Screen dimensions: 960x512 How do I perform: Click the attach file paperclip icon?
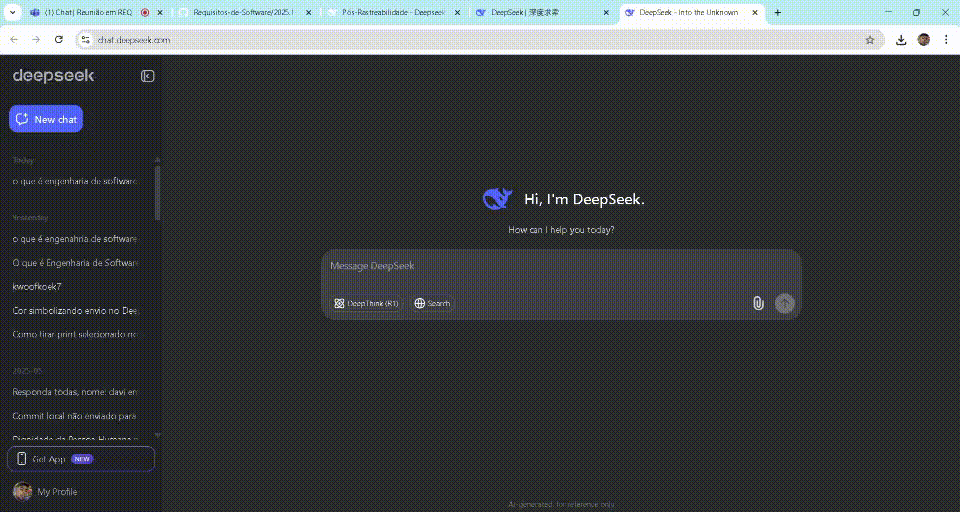coord(758,303)
